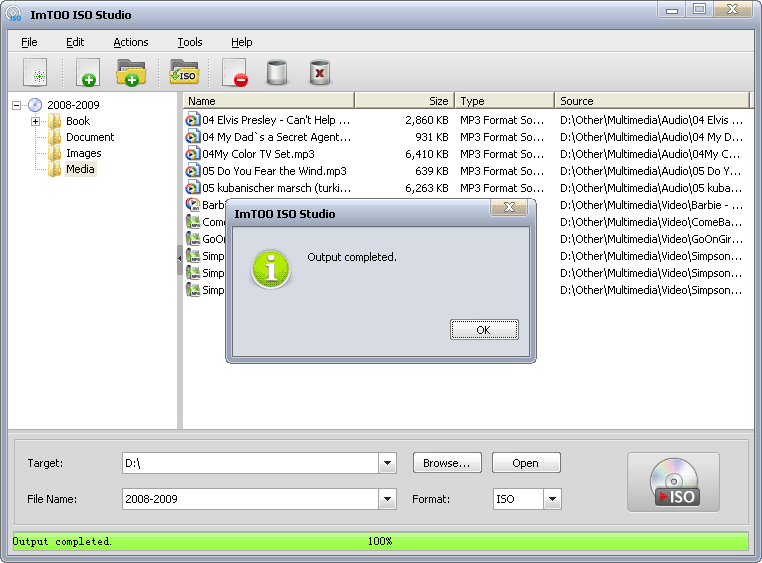Screen dimensions: 762x563
Task: Click the Remove file toolbar icon
Action: coord(235,72)
